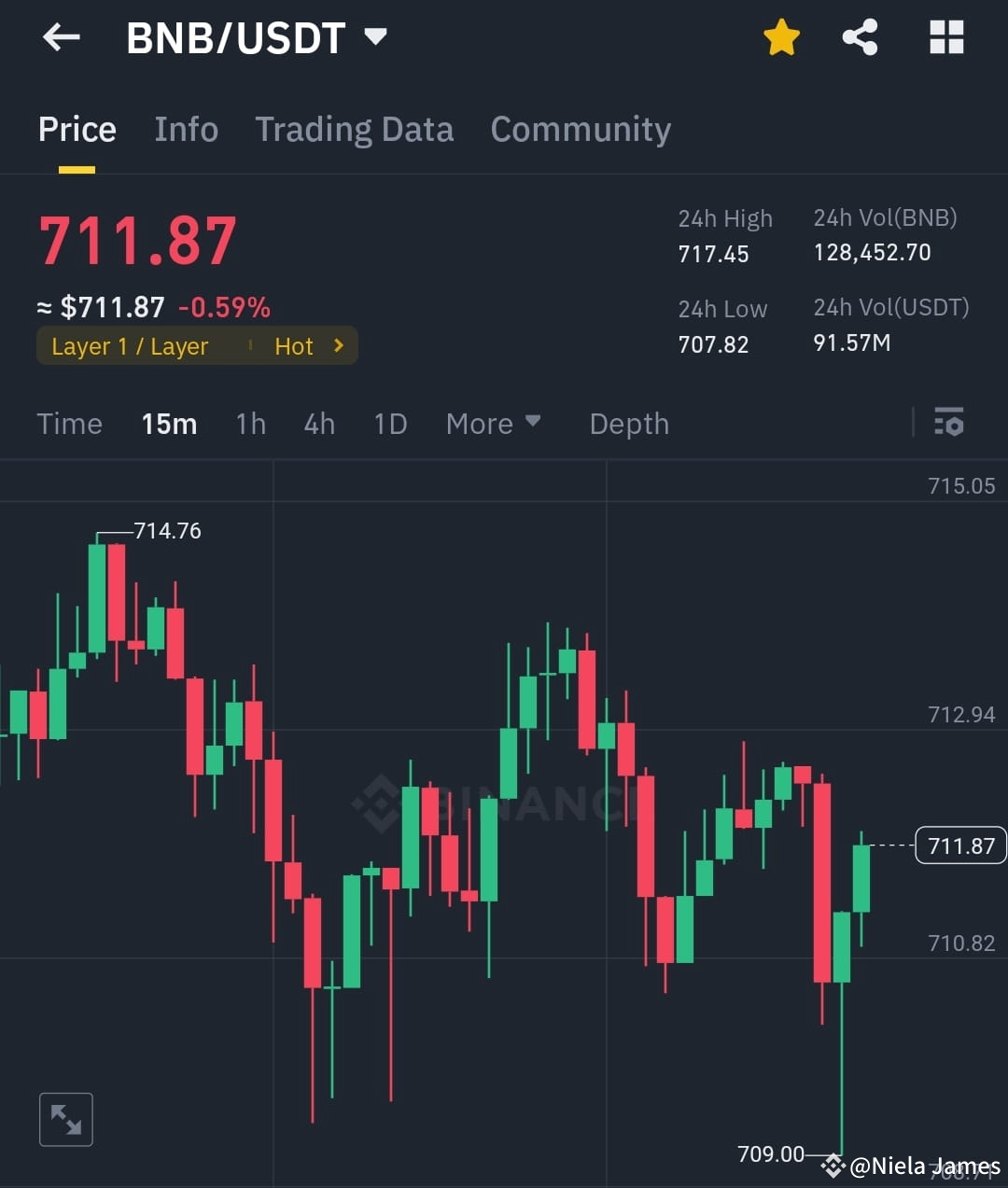Expand the More timeframe dropdown
The image size is (1008, 1188).
pos(494,424)
